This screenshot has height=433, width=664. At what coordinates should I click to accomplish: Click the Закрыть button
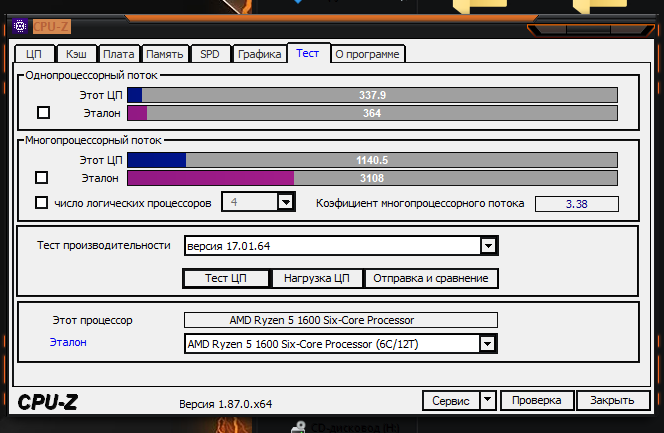pyautogui.click(x=612, y=400)
